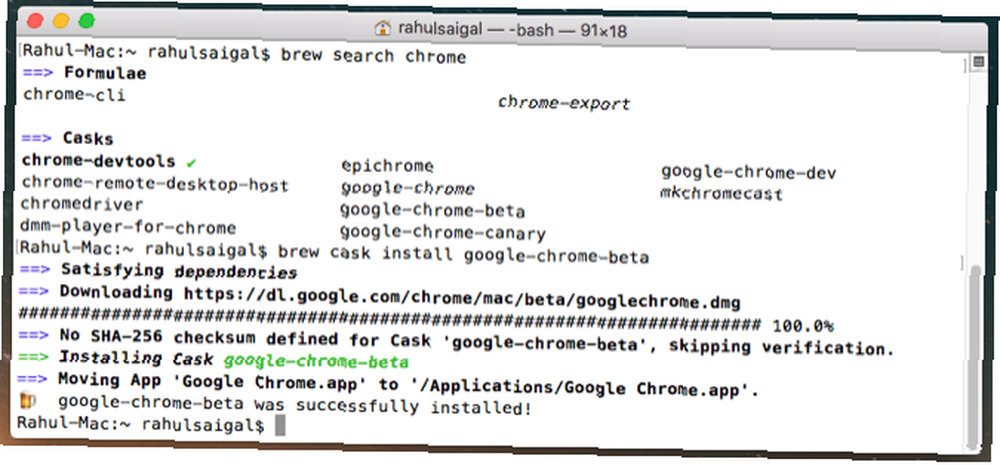Select the 'mkchromecast' entry
This screenshot has width=1000, height=465.
pos(721,193)
